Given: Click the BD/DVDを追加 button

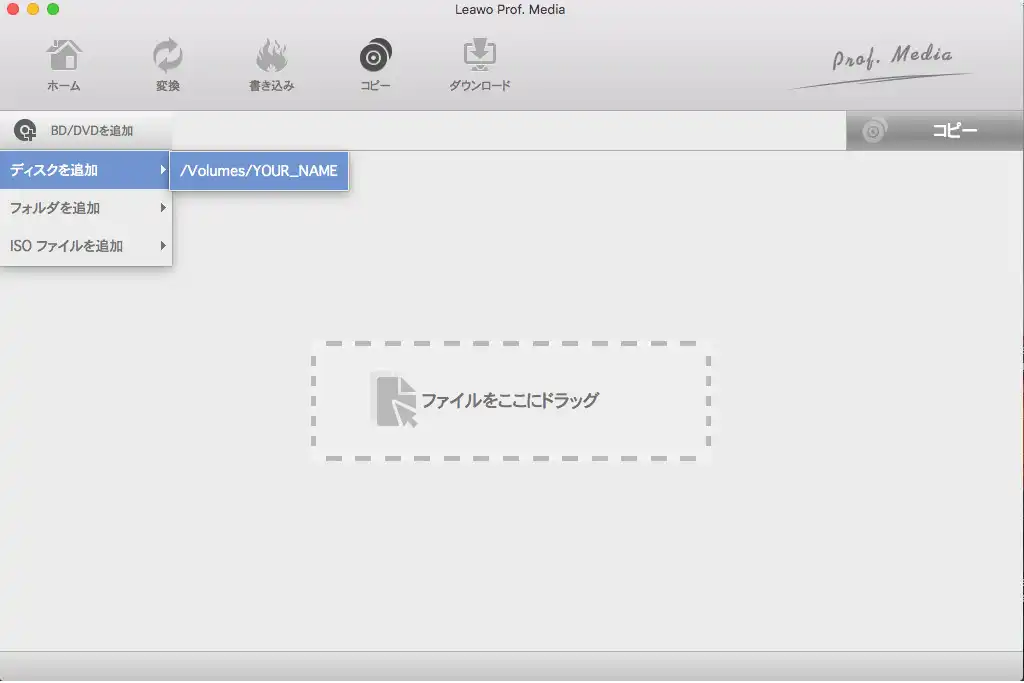Looking at the screenshot, I should coord(90,130).
